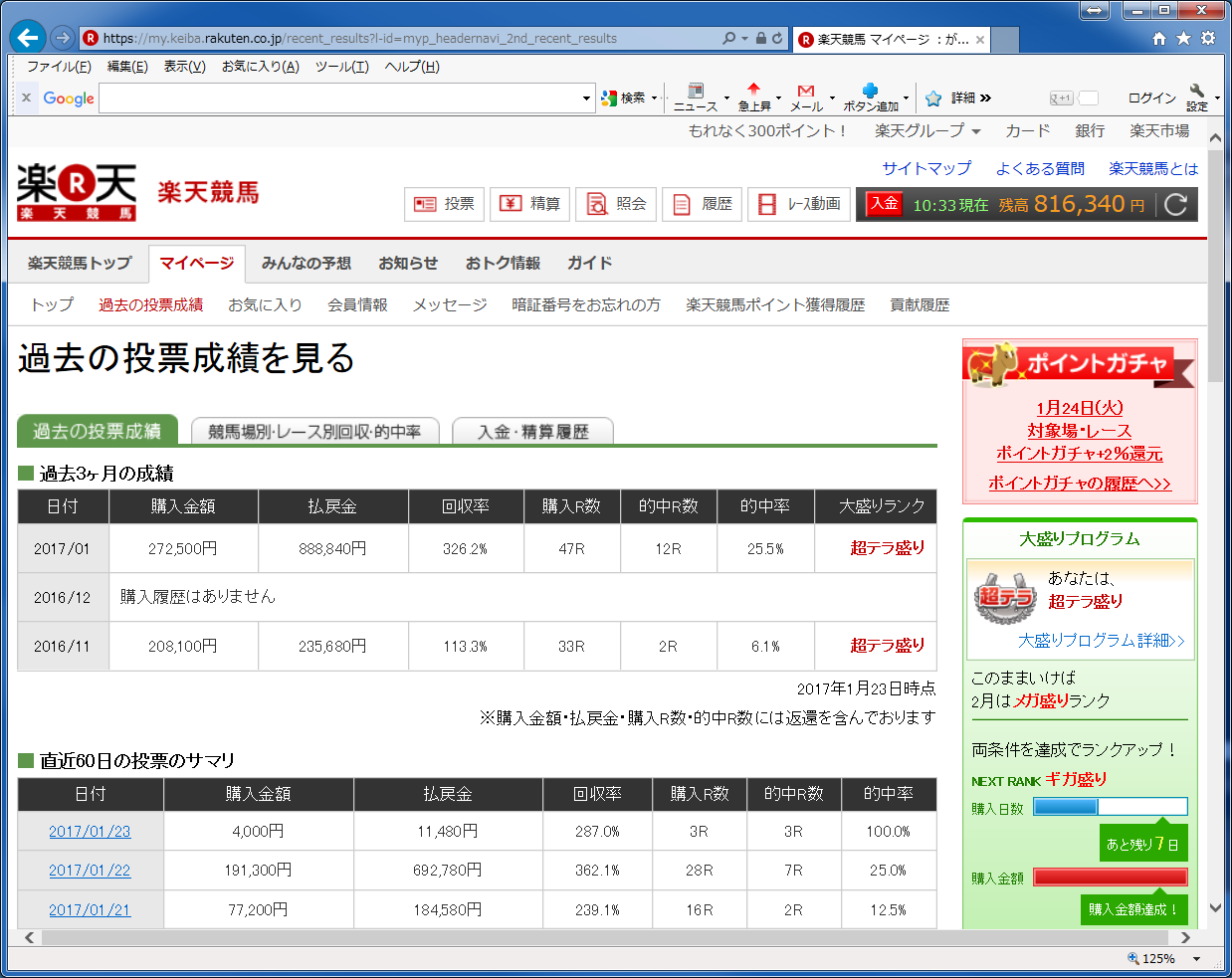Open the お気に入り(A) menu
The image size is (1232, 978).
point(260,67)
